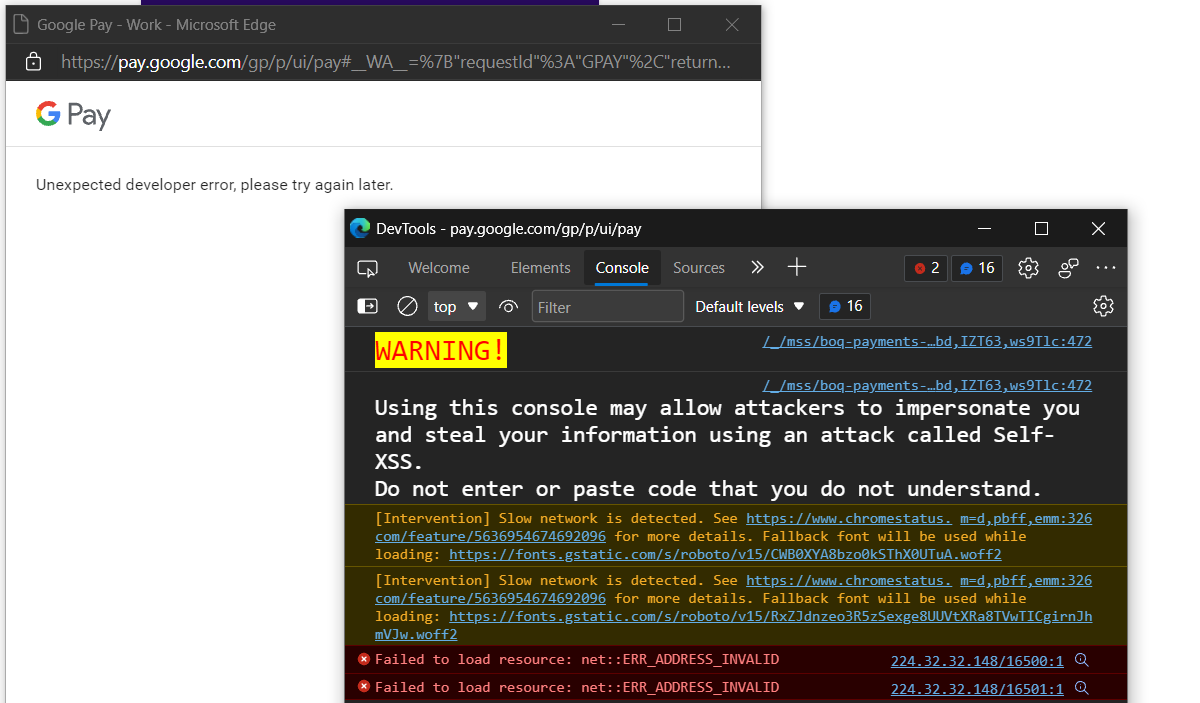The width and height of the screenshot is (1200, 703).
Task: Switch to the Console tab
Action: (621, 267)
